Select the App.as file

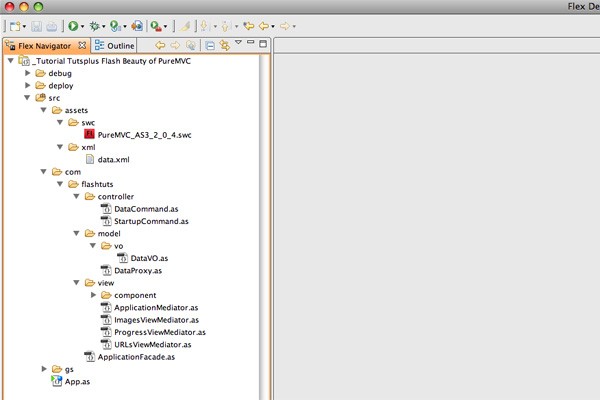[x=77, y=382]
